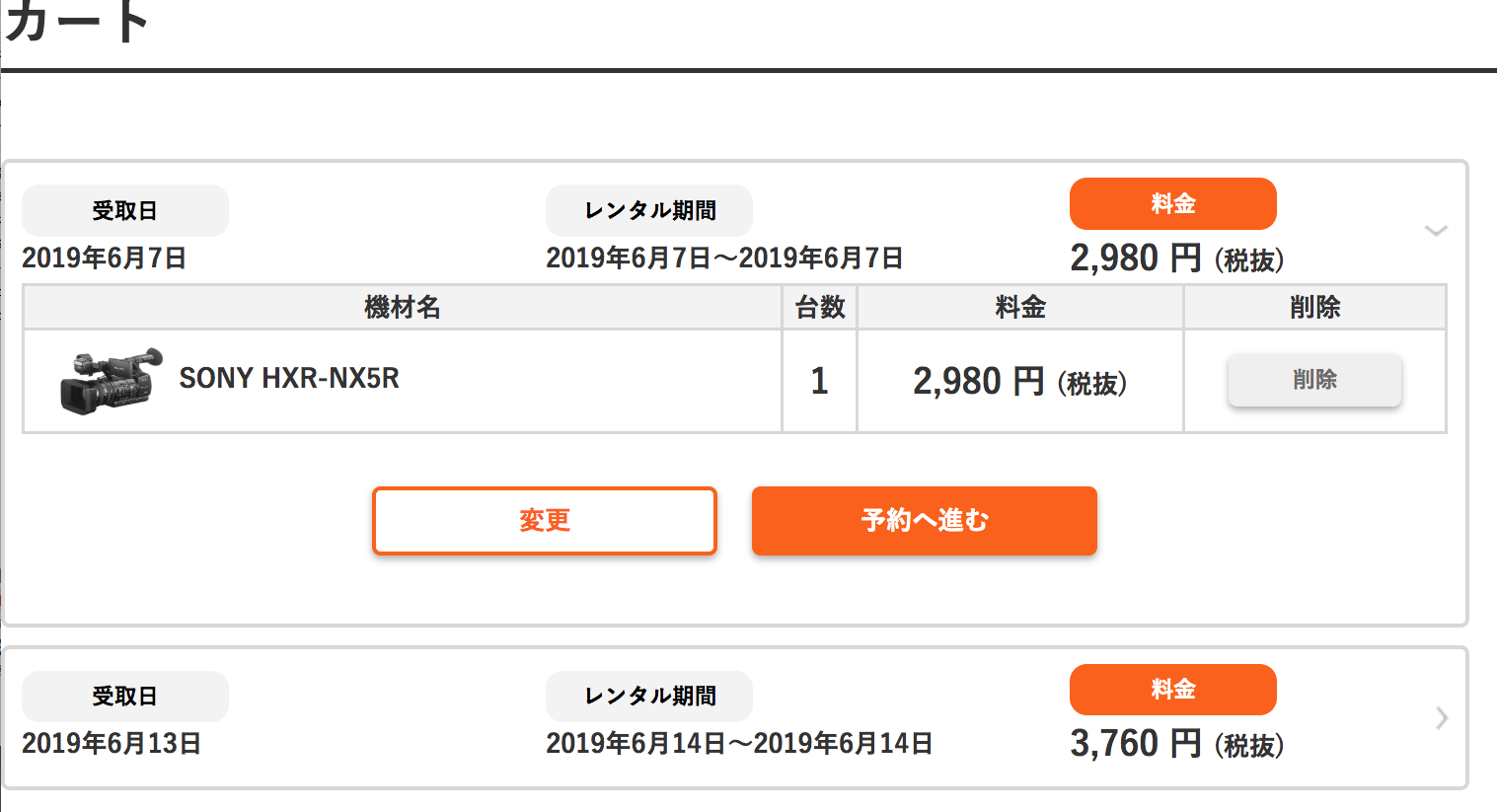This screenshot has height=812, width=1497.
Task: Proceed with the 予約へ進む button
Action: tap(925, 521)
